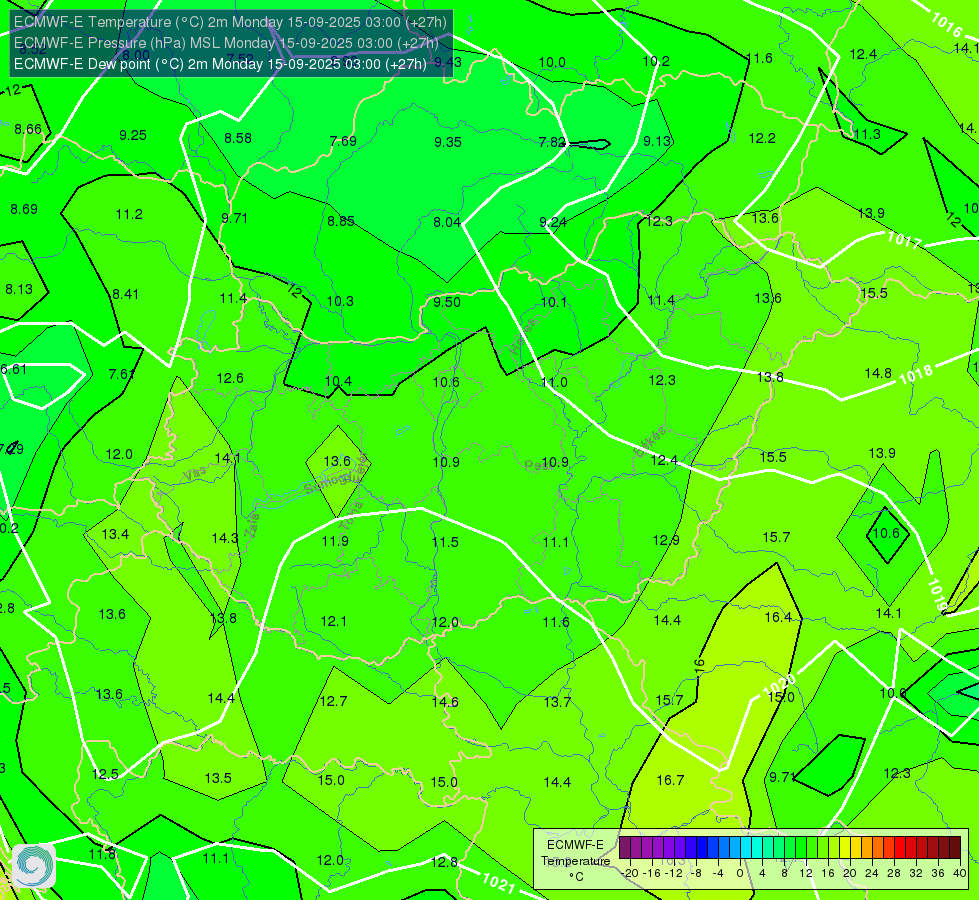Click the temperature value 9.25

133,136
